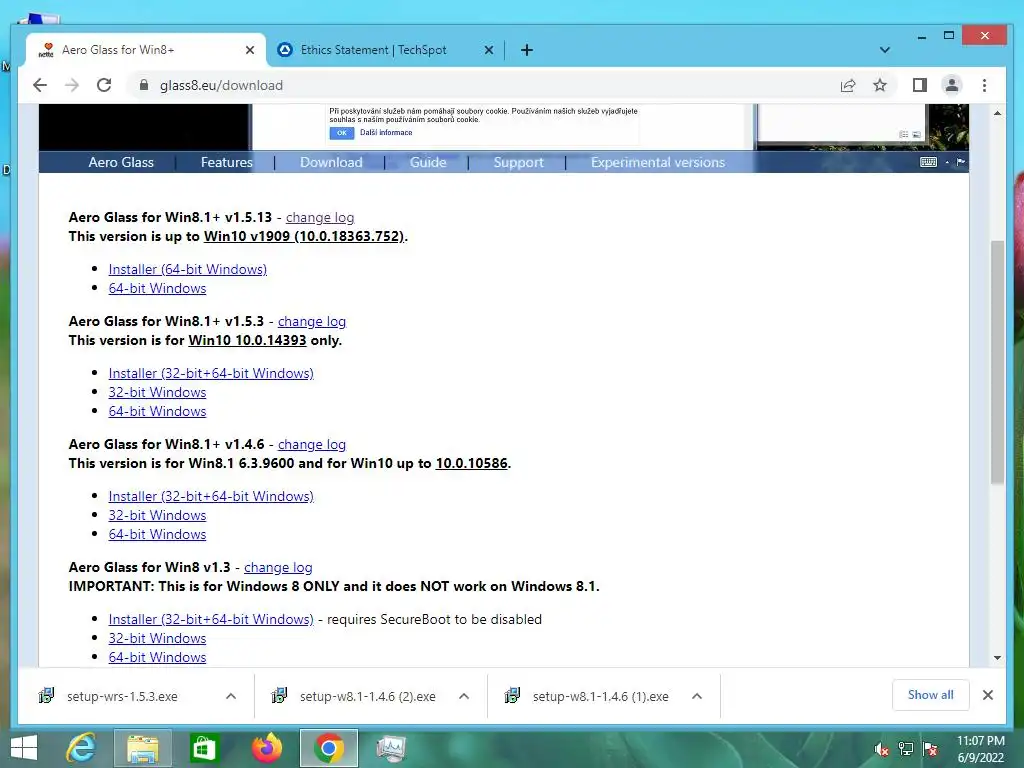Download v1.5.3 Installer (32-bit+64-bit Windows)
The image size is (1024, 768).
(211, 374)
